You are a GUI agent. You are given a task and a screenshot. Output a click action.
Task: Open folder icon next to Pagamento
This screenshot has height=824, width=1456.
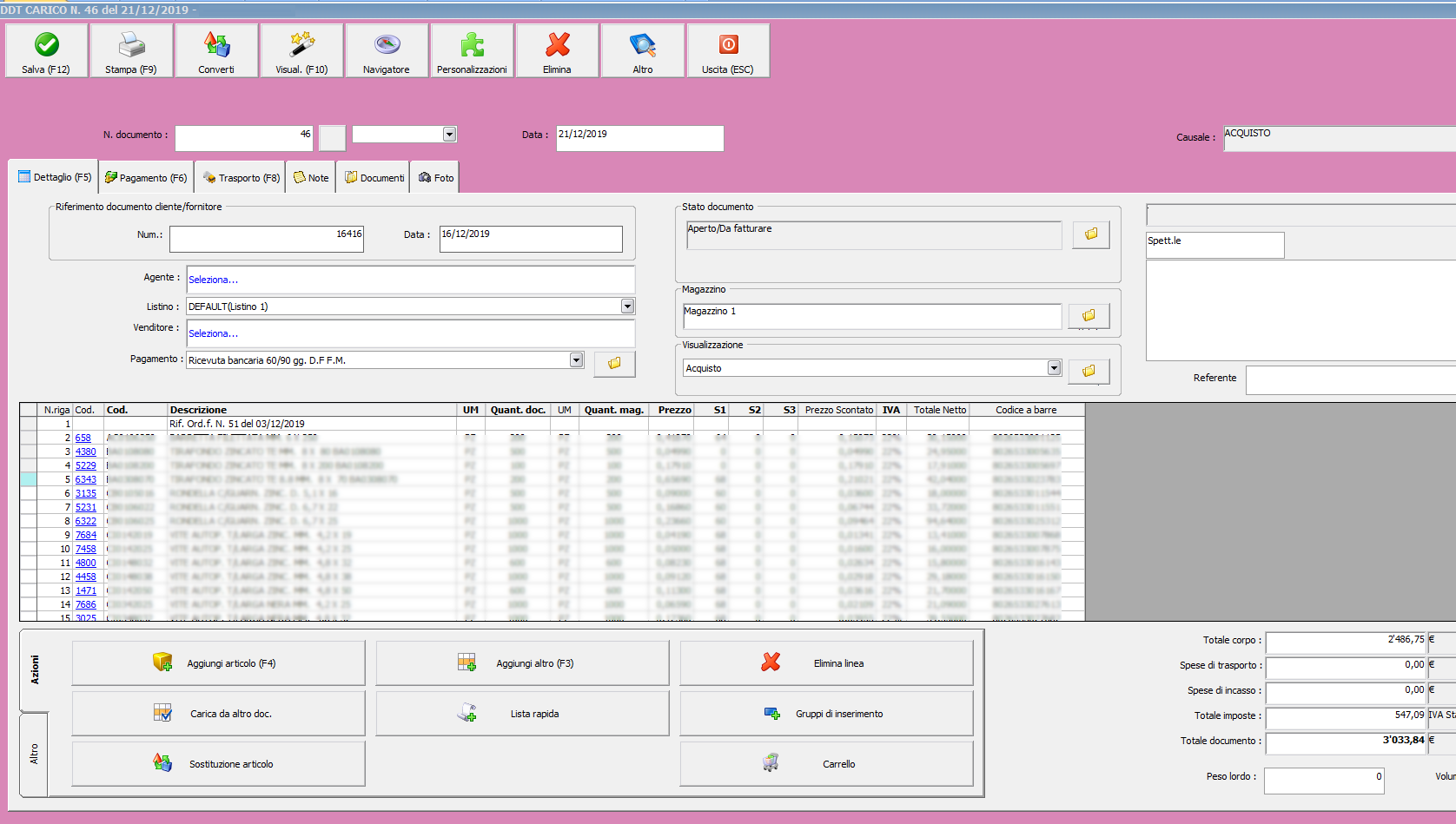614,364
